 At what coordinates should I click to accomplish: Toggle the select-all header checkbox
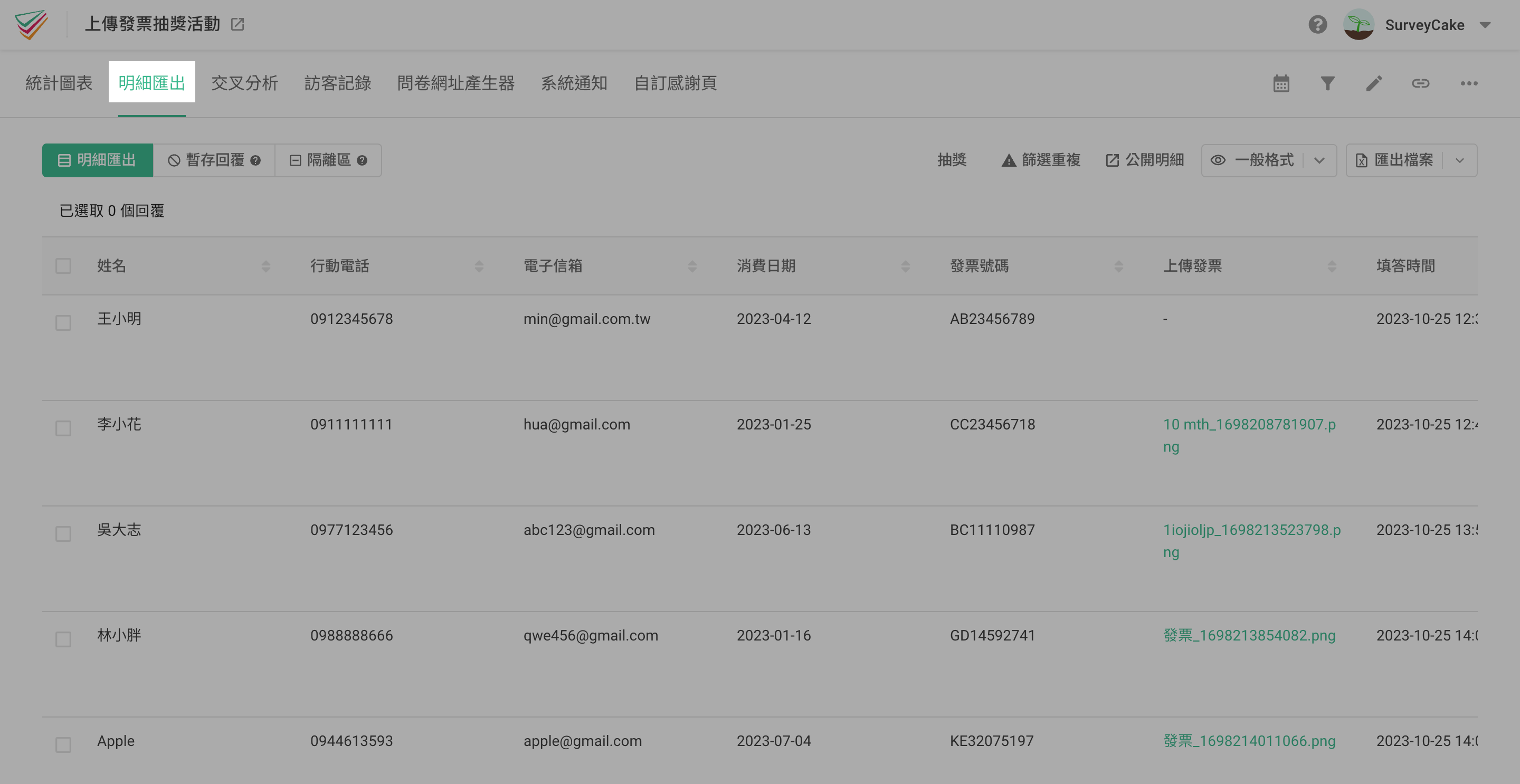pos(63,266)
